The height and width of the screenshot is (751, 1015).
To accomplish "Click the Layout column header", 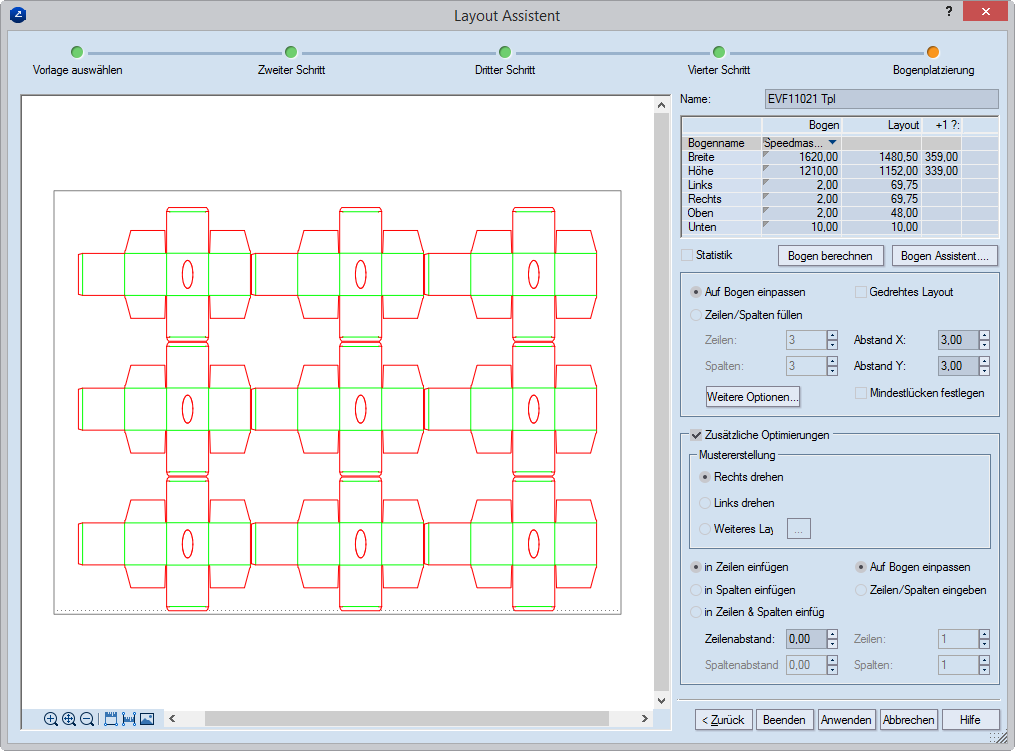I will pyautogui.click(x=882, y=125).
